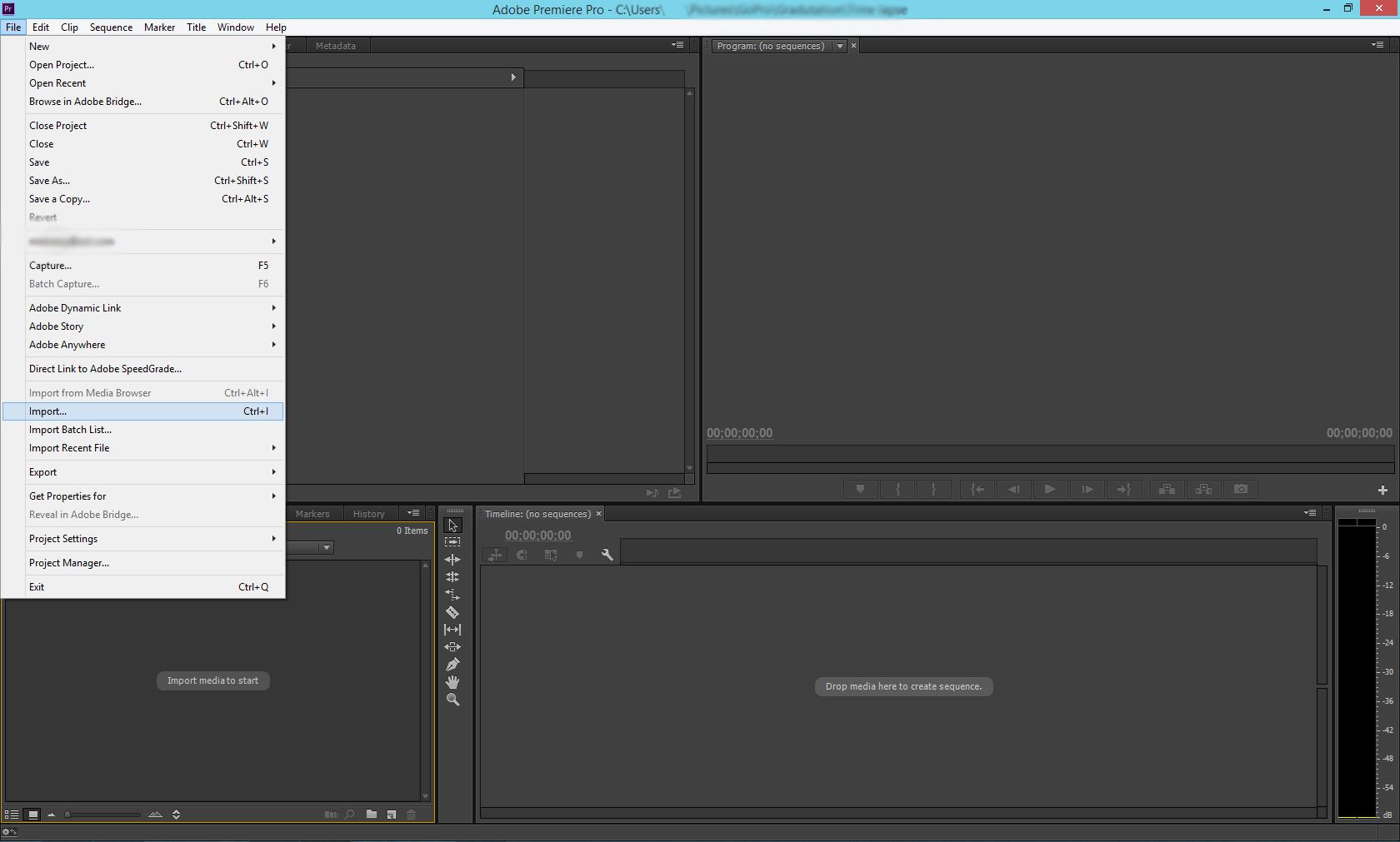Open the Marker menu
The height and width of the screenshot is (842, 1400).
click(159, 27)
